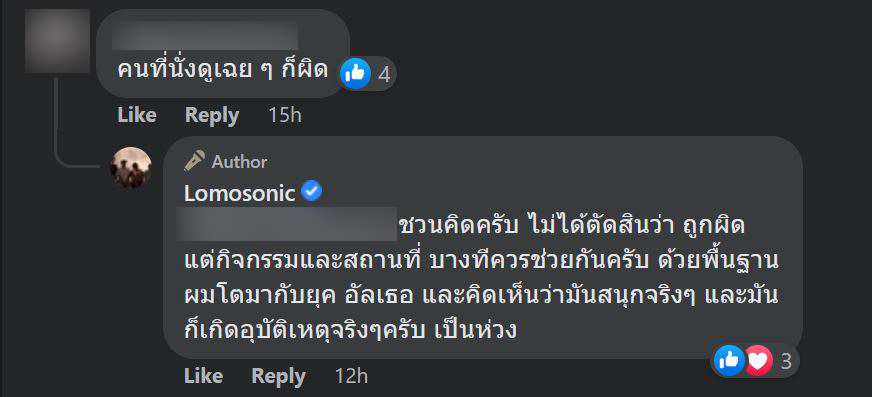This screenshot has height=397, width=872.
Task: Open Lomosonic profile picture
Action: 131,167
